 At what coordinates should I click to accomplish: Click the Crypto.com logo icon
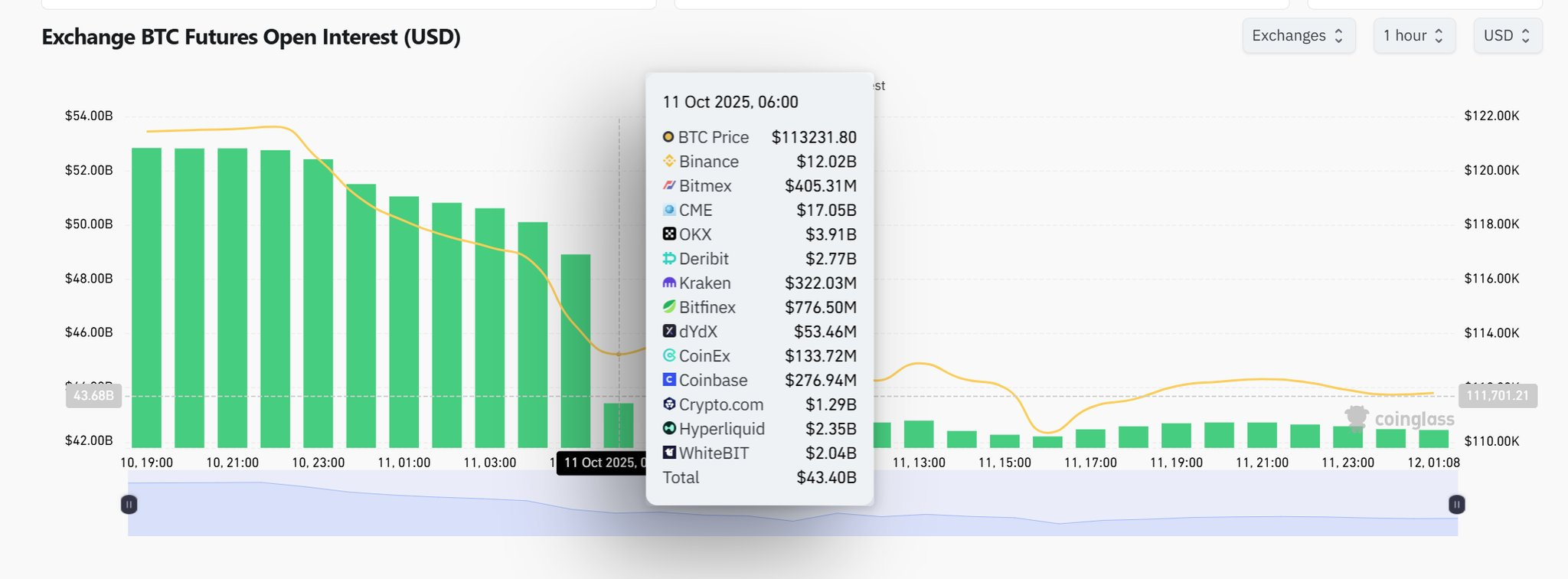669,404
